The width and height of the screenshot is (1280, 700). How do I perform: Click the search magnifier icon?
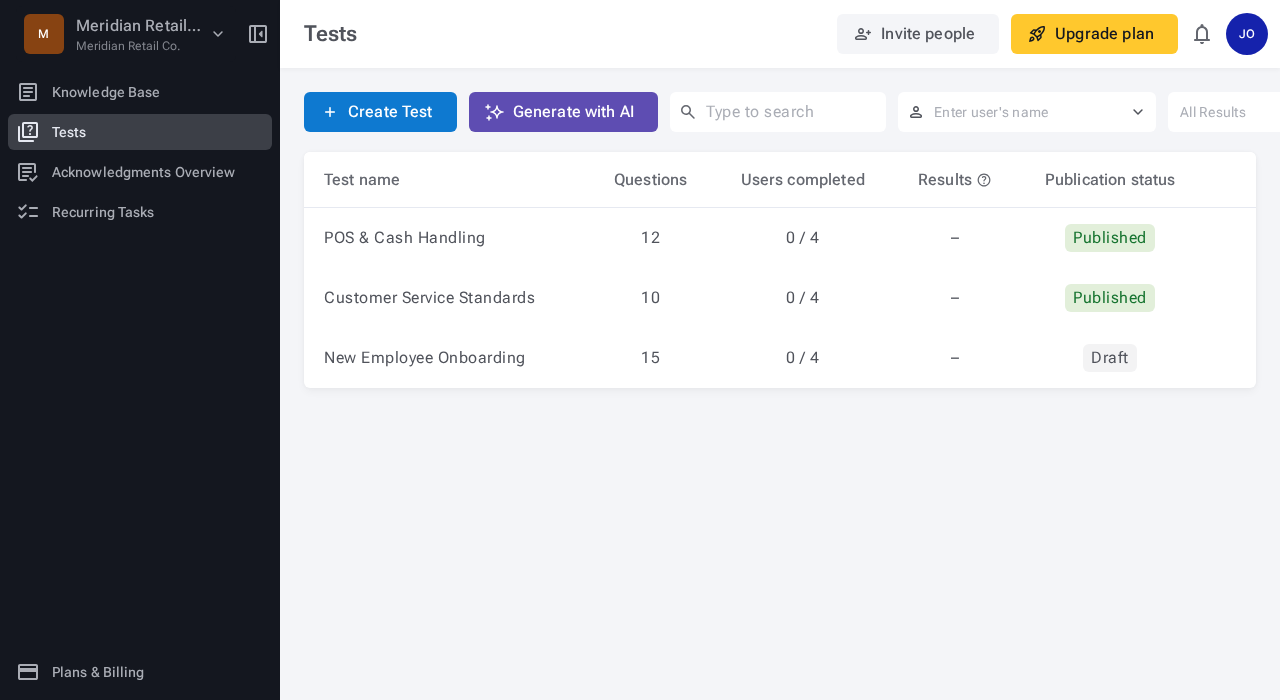point(688,112)
